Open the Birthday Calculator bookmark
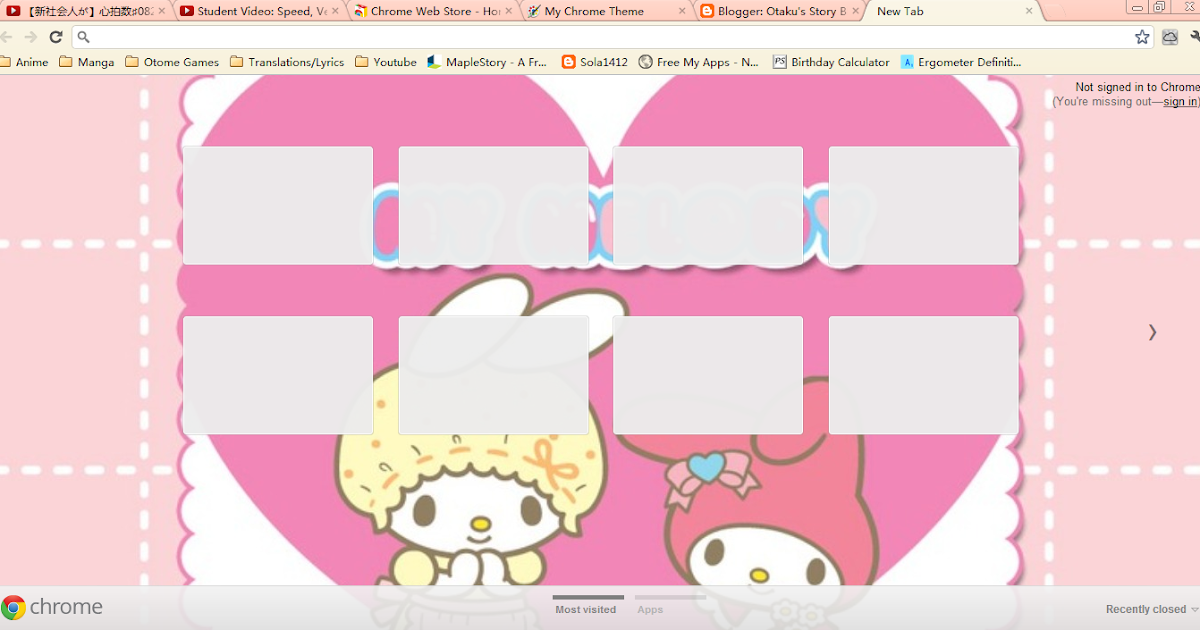This screenshot has width=1200, height=630. pos(831,62)
